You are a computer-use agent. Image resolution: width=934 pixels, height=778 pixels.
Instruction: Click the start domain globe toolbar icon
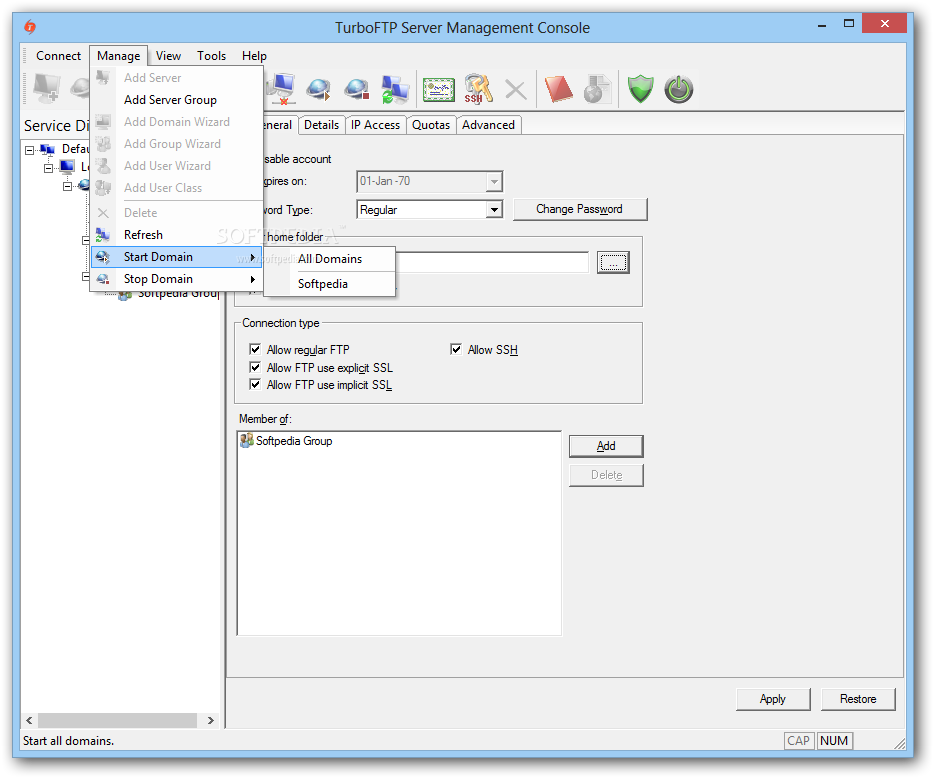click(318, 89)
